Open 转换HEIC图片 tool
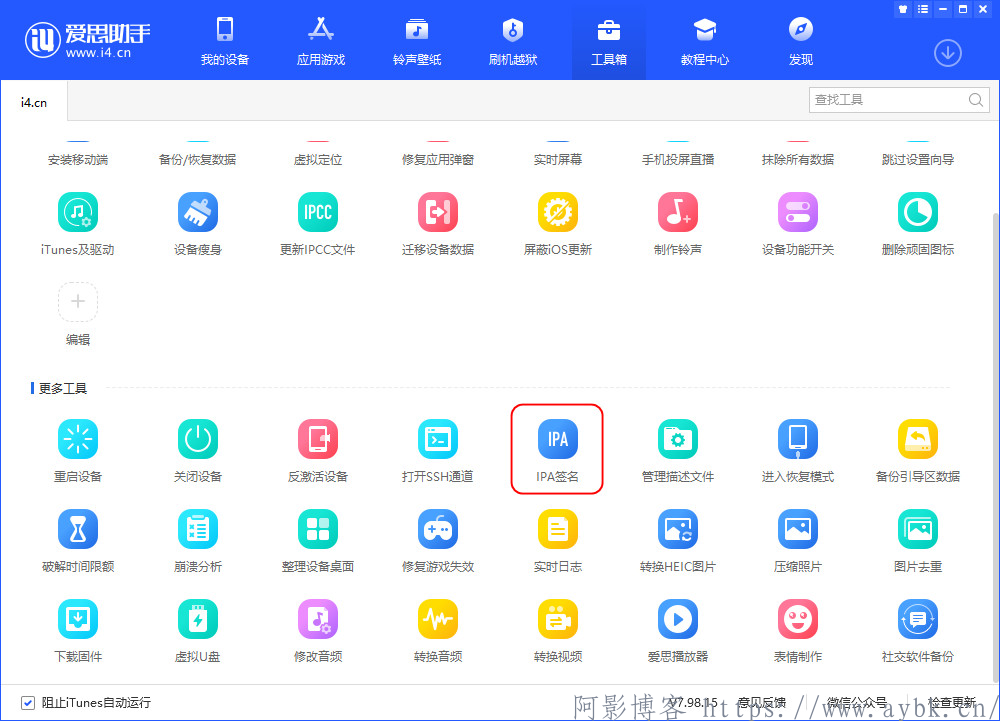 click(677, 530)
